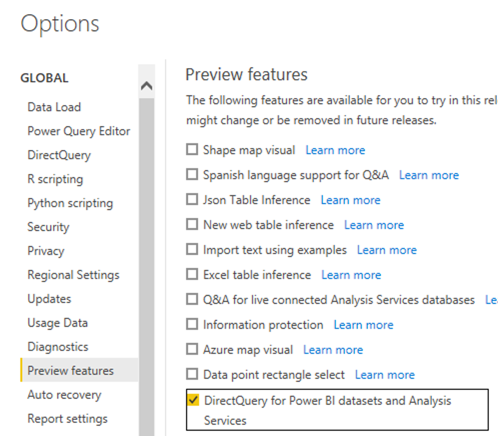Open Learn more for Information protection
498x436 pixels.
click(364, 325)
